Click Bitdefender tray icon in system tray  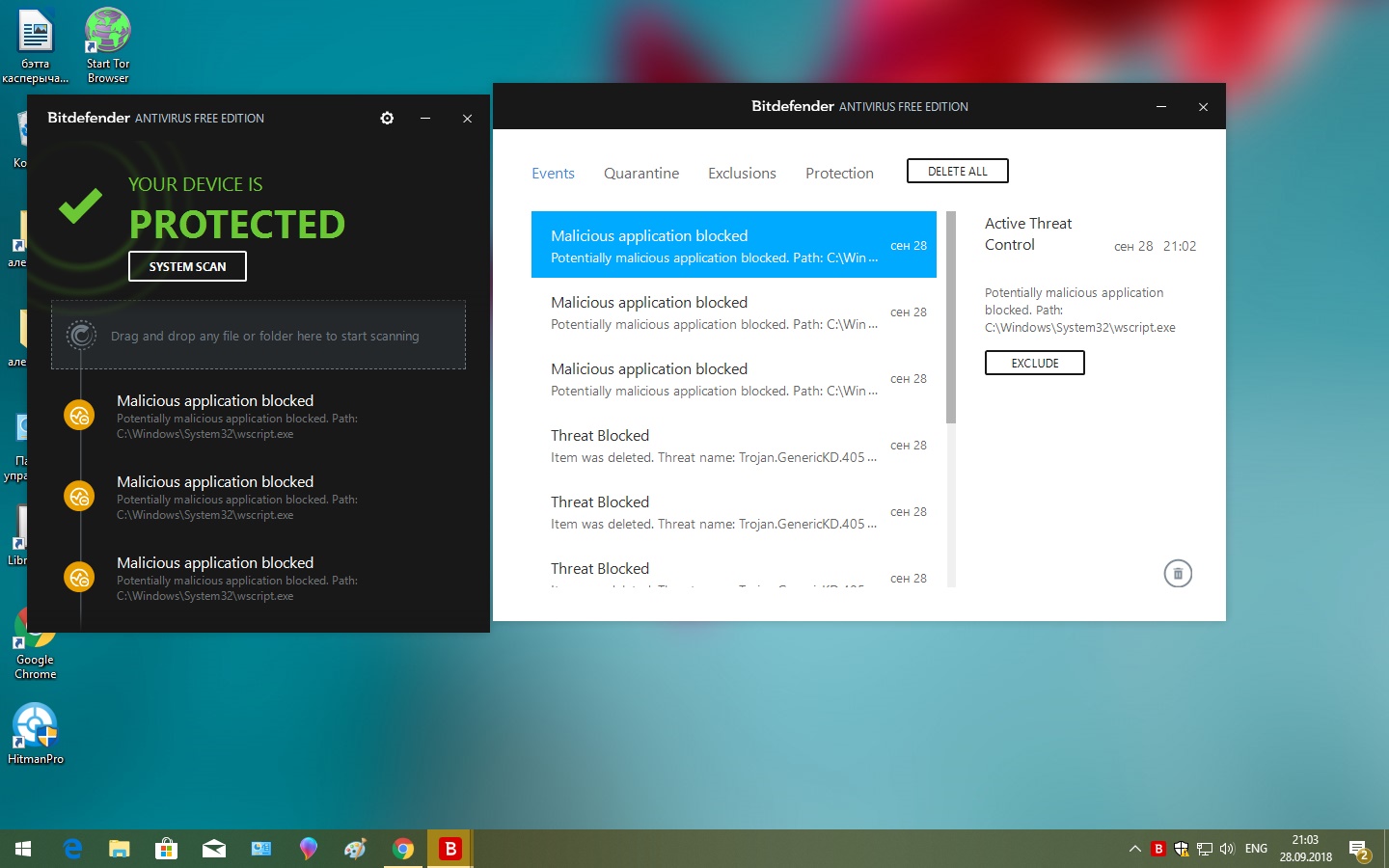point(1158,849)
